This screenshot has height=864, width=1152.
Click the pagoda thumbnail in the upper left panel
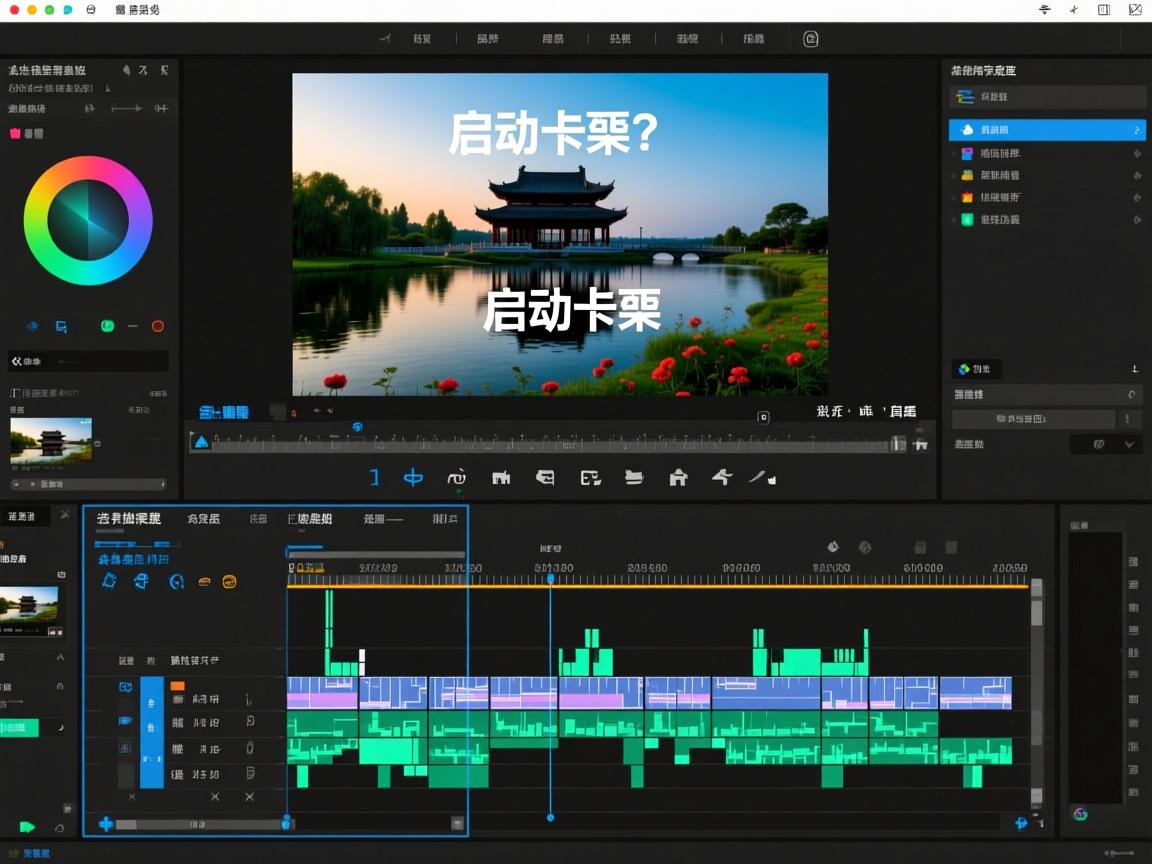pos(51,440)
